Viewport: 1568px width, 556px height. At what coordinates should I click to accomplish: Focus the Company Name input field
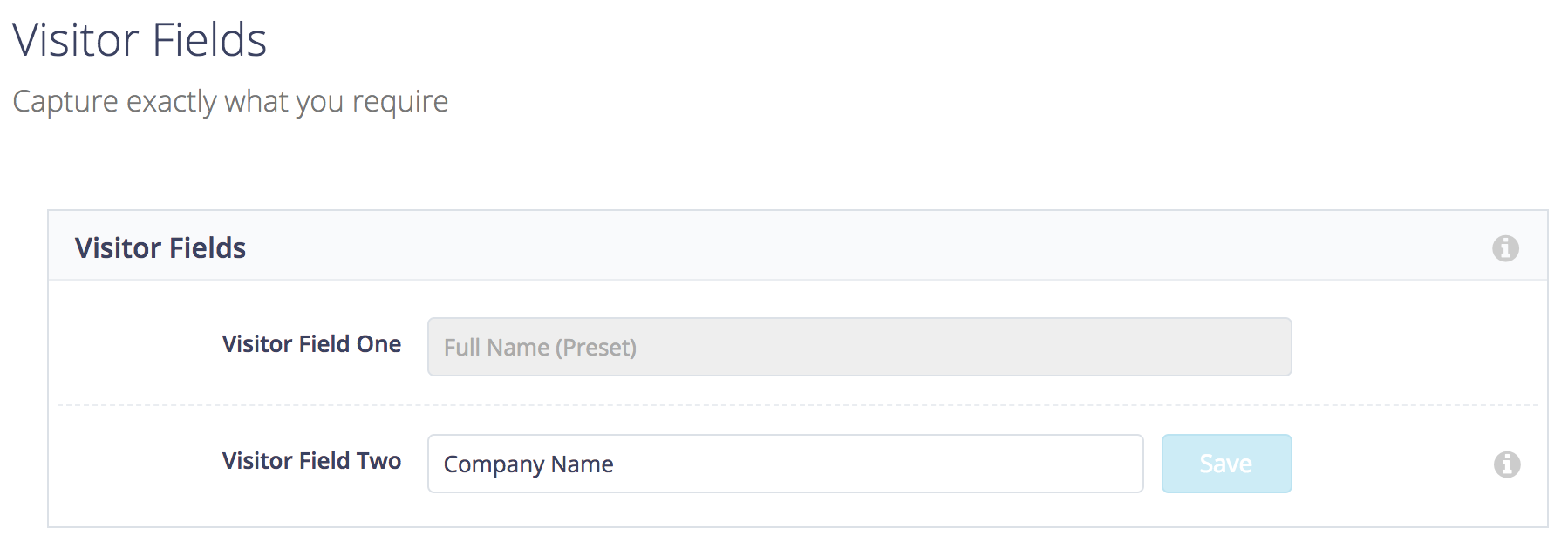pos(785,464)
